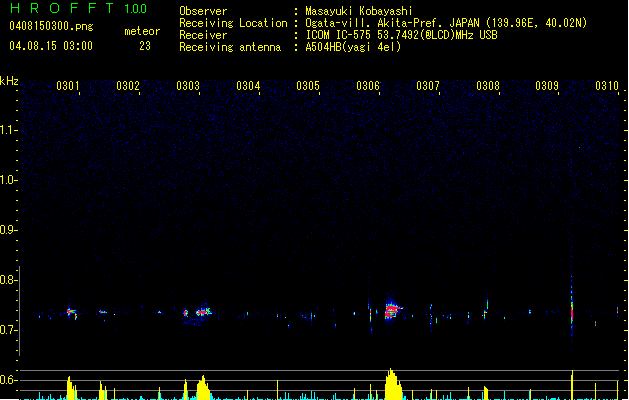The image size is (629, 400).
Task: Select observer name Masayuki Kobayashi
Action: tap(359, 11)
